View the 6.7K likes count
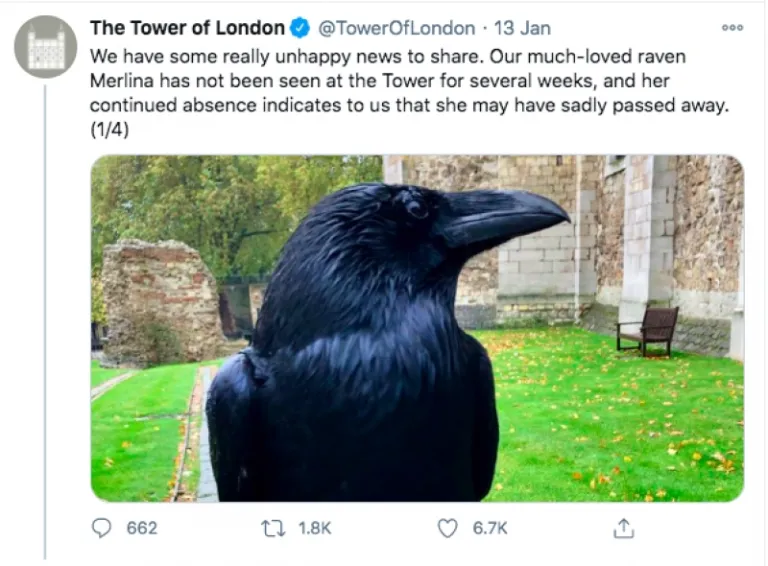The width and height of the screenshot is (768, 566). 490,527
